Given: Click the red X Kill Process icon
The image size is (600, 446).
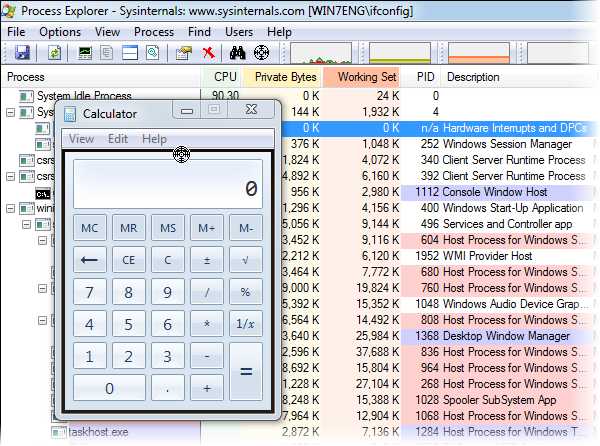Looking at the screenshot, I should point(209,52).
